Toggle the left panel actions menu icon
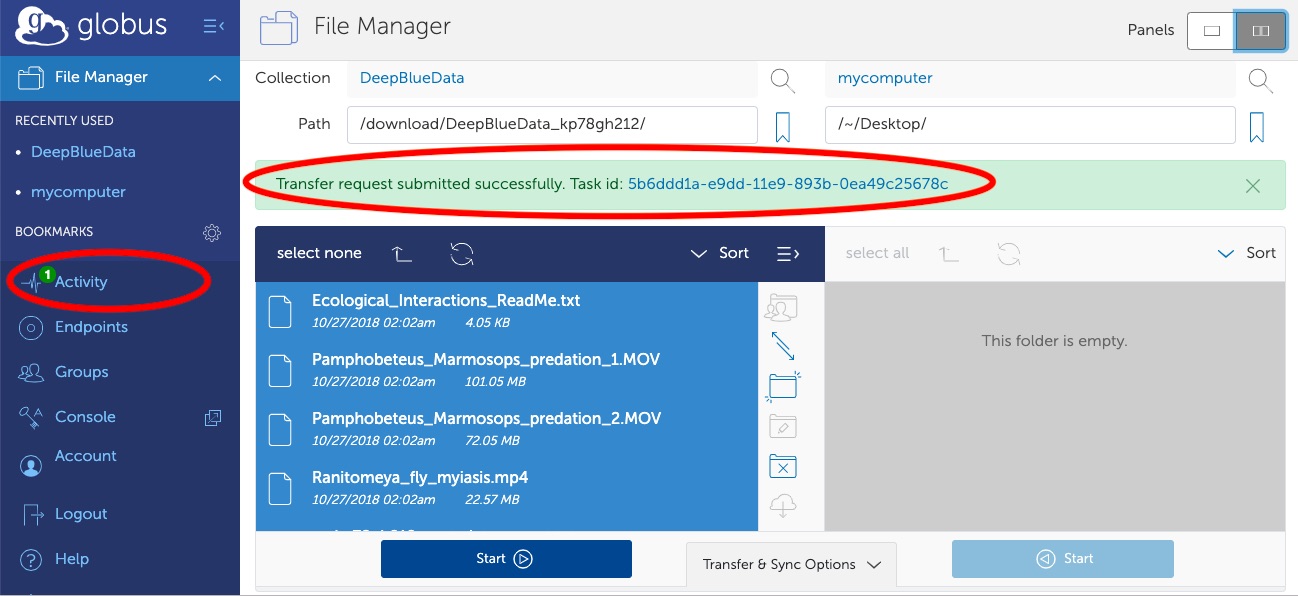 coord(788,254)
